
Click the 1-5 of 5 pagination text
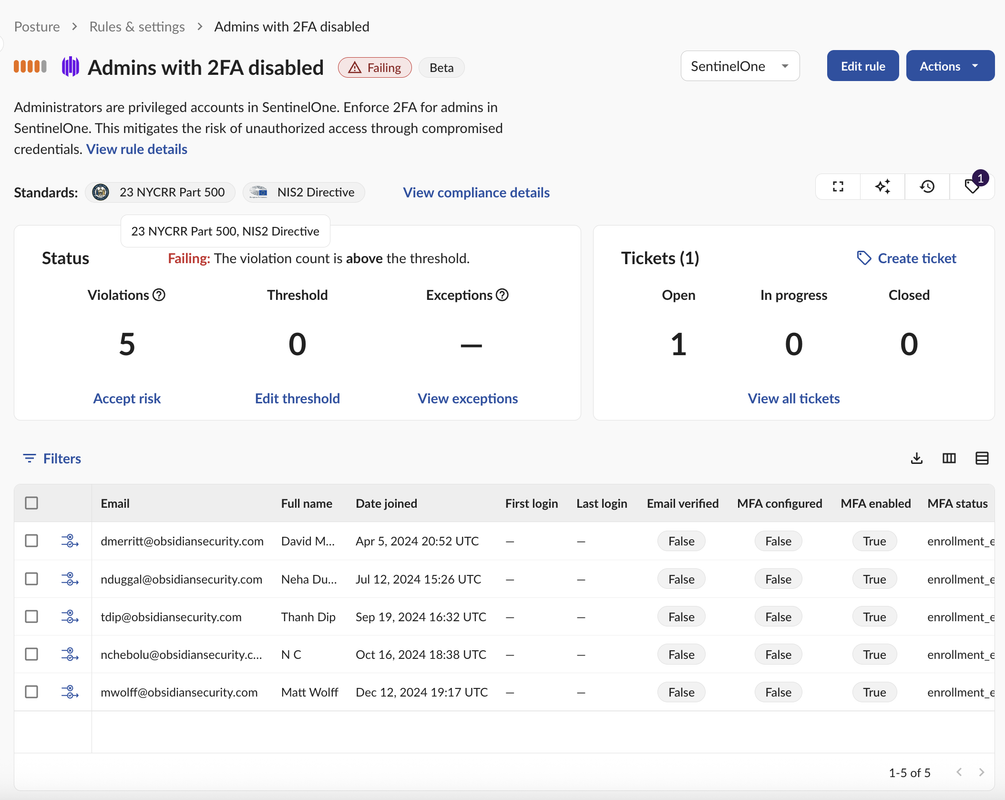[x=909, y=773]
